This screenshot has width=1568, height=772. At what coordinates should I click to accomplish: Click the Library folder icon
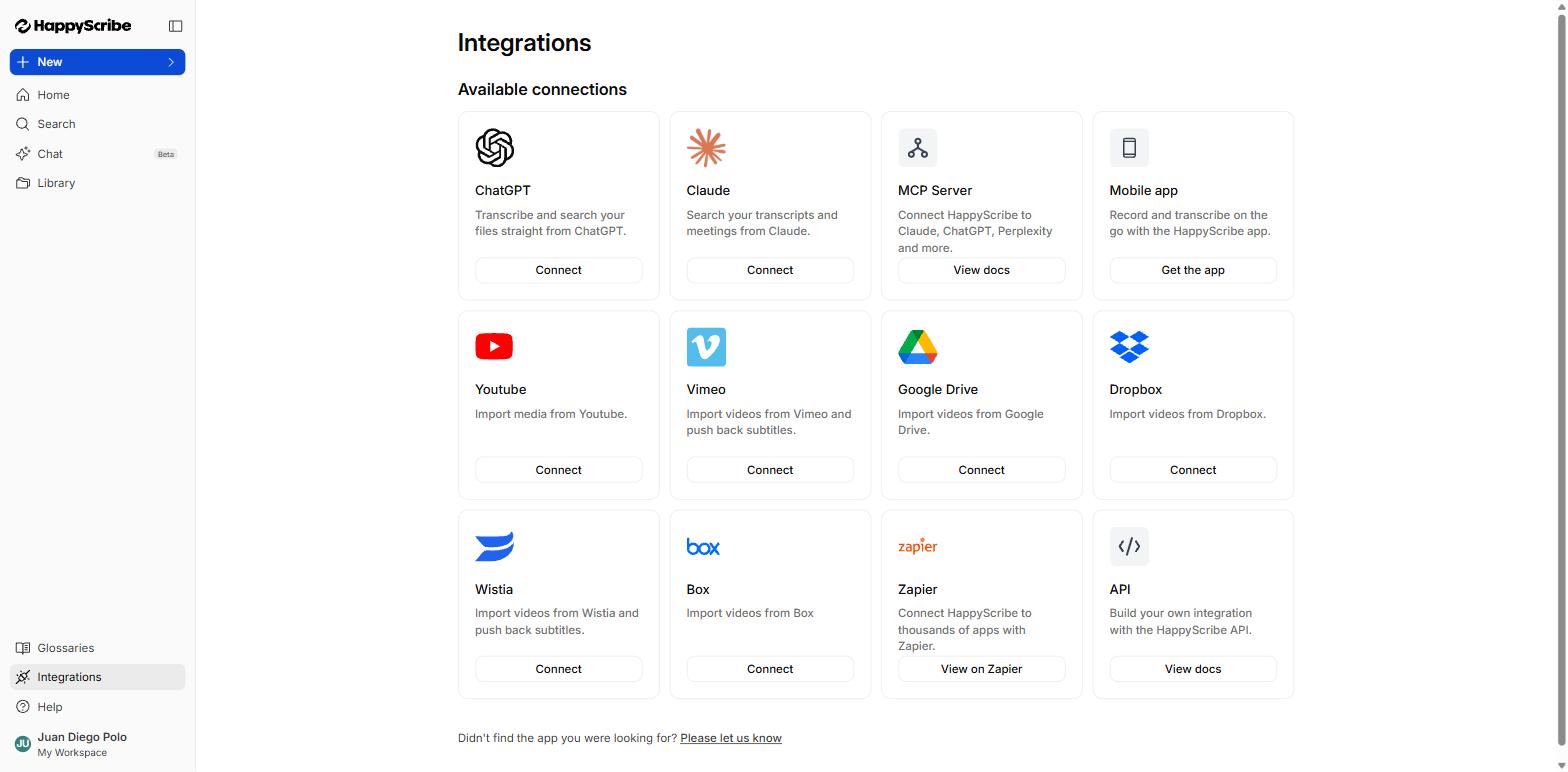pos(23,183)
